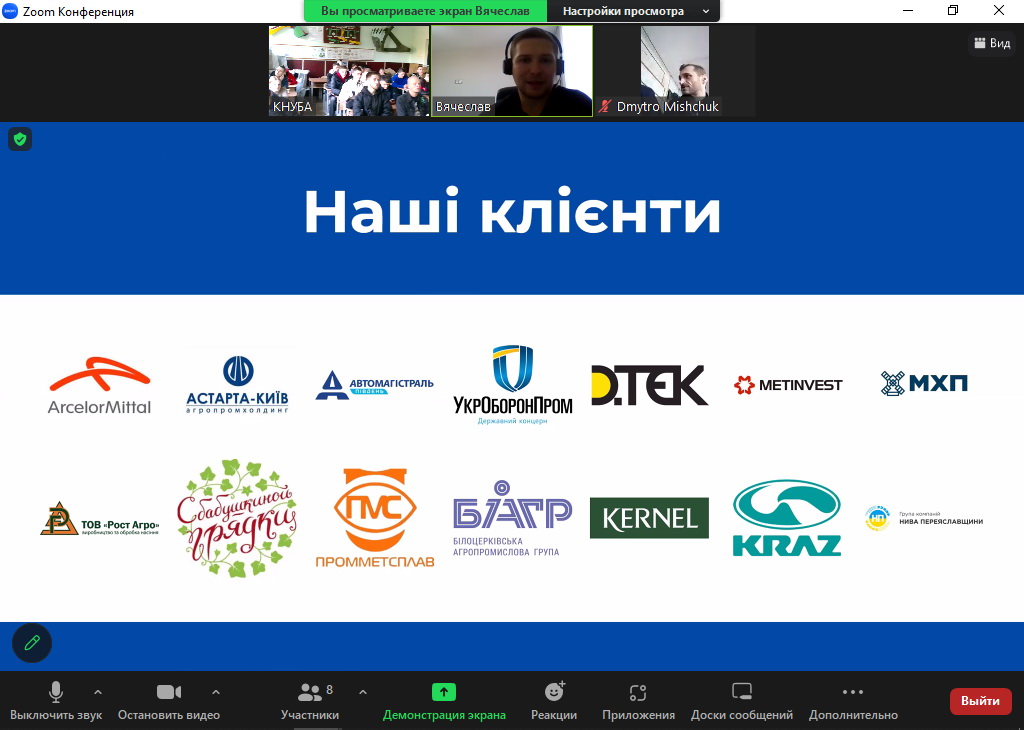The width and height of the screenshot is (1024, 730).
Task: Click the С бабушкиной грядки logo
Action: tap(237, 518)
